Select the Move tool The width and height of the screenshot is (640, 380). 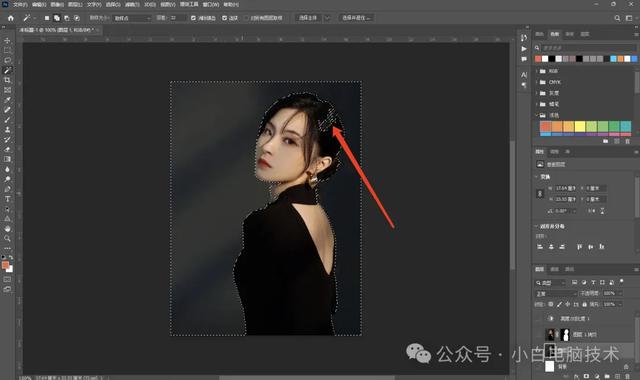pyautogui.click(x=7, y=40)
